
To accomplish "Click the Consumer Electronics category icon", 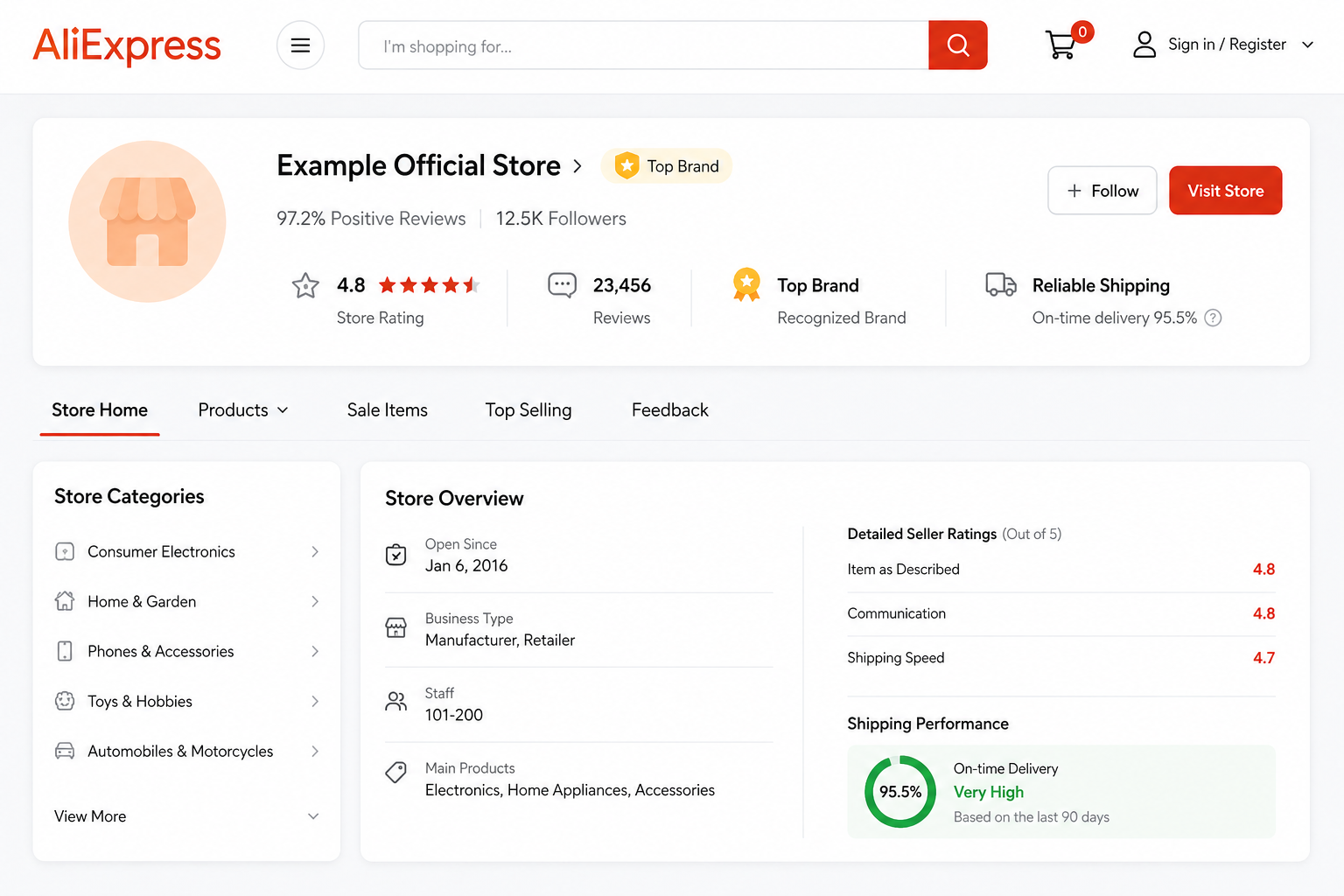I will 65,551.
